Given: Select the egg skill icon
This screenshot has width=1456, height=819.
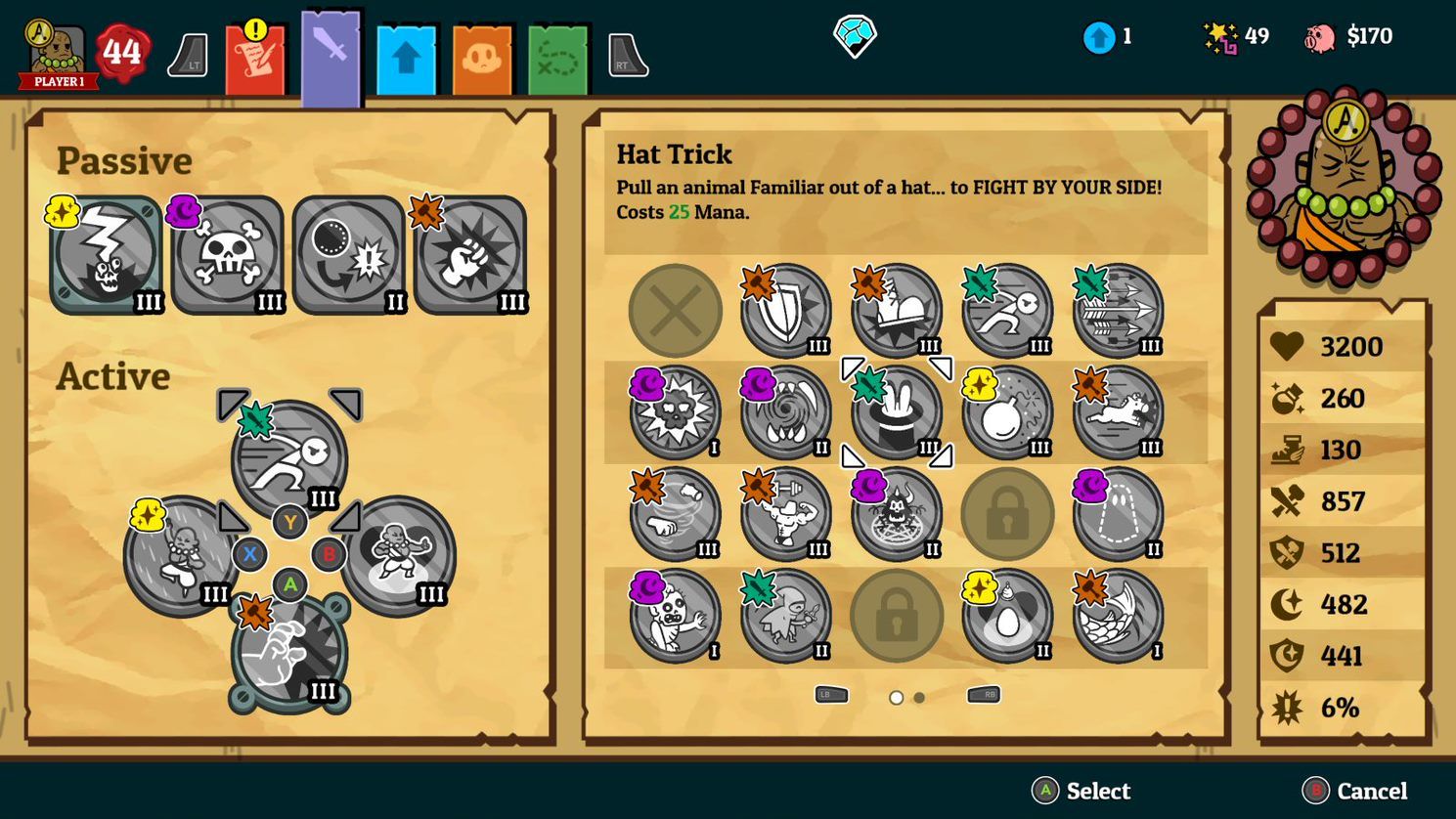Looking at the screenshot, I should [x=1007, y=616].
